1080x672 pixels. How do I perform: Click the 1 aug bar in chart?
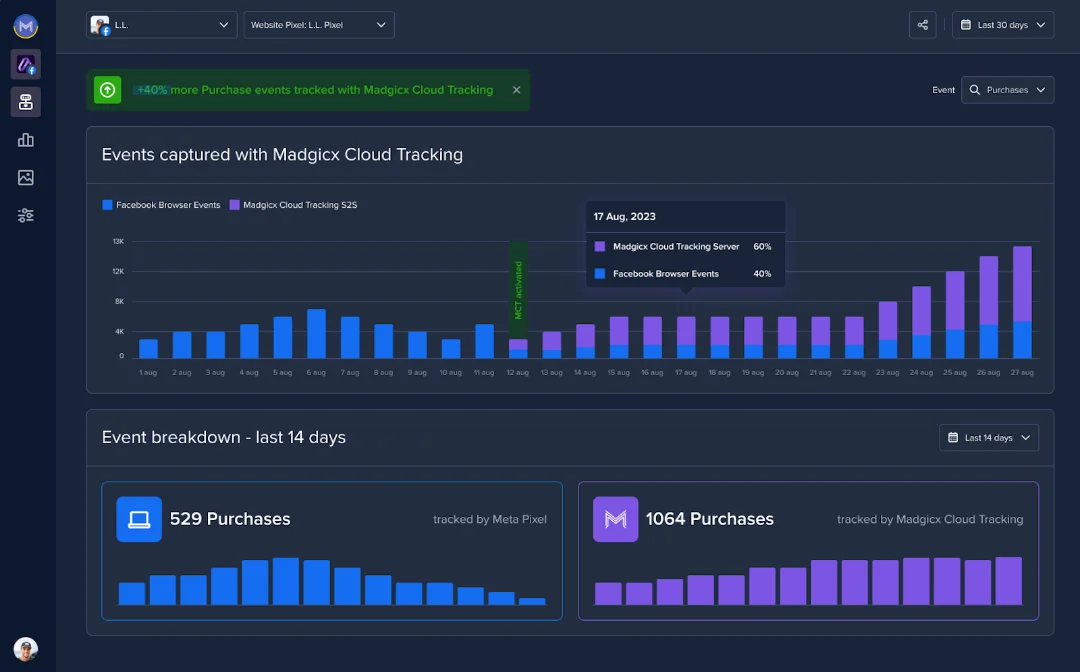click(148, 348)
